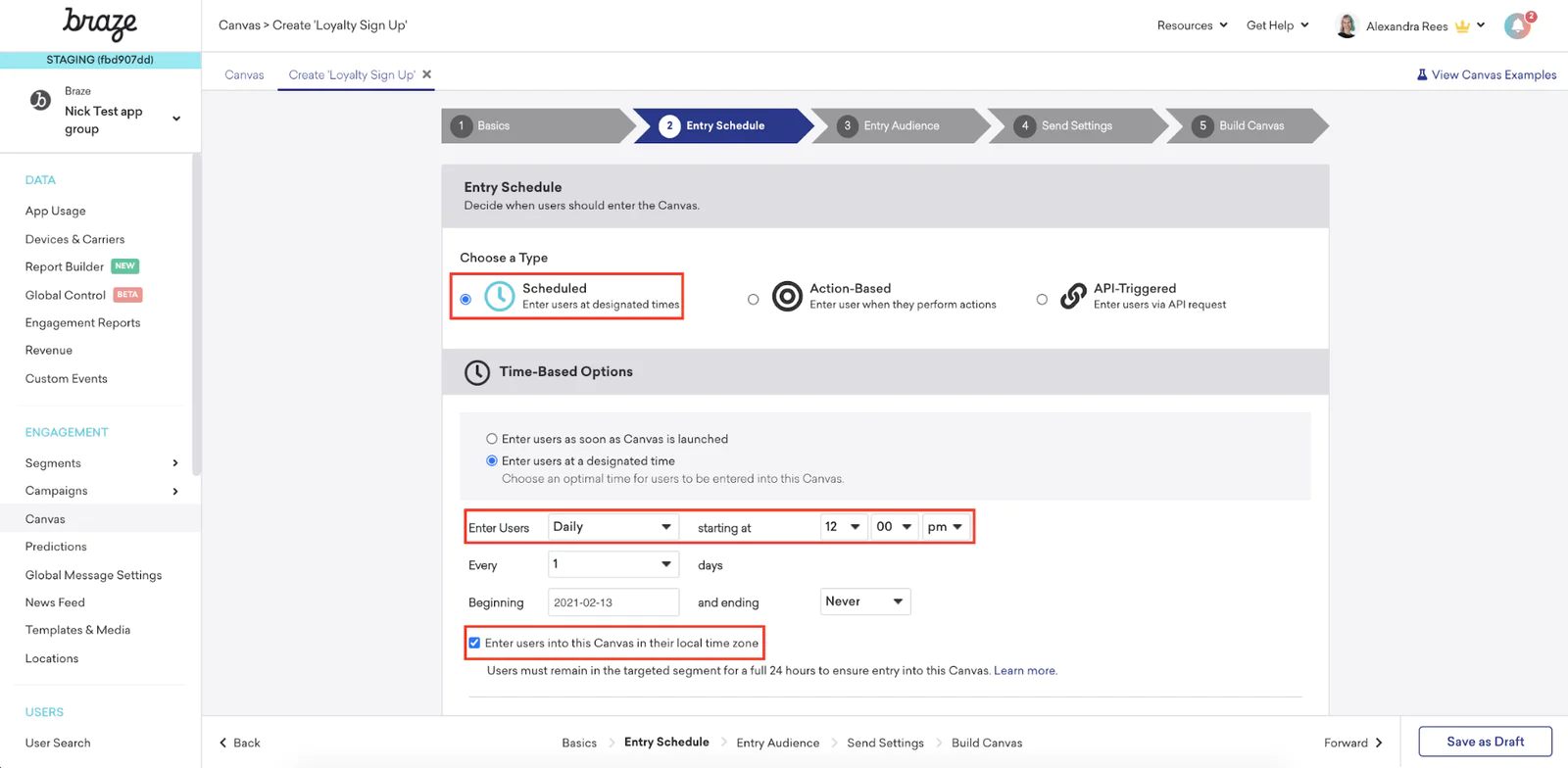This screenshot has height=768, width=1568.
Task: Open Engagement Reports in sidebar
Action: (x=83, y=322)
